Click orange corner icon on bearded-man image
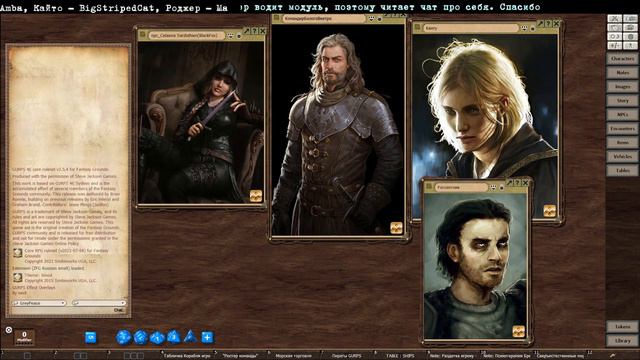Image resolution: width=640 pixels, height=360 pixels. (396, 228)
